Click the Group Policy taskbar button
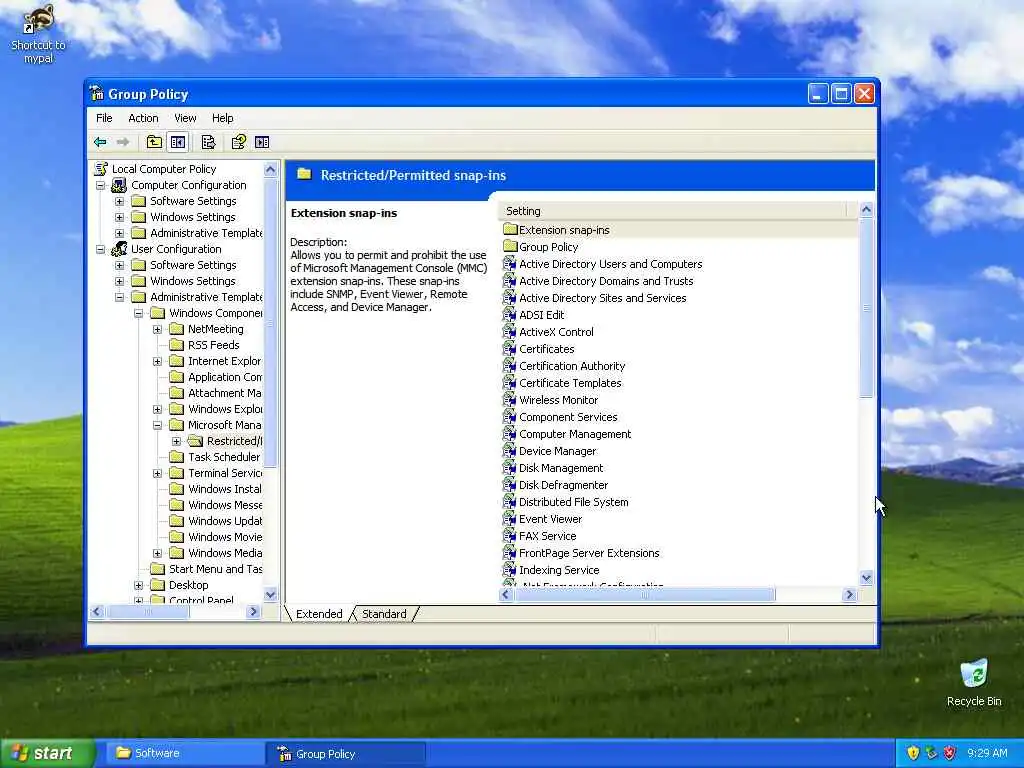This screenshot has height=768, width=1024. pyautogui.click(x=345, y=754)
